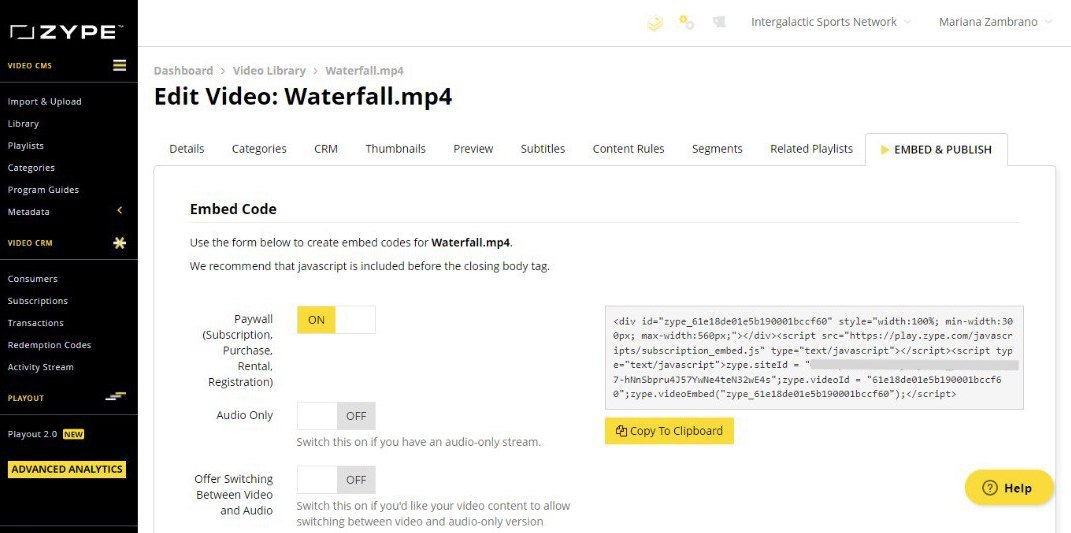Click the Embed Code heading

click(x=233, y=209)
